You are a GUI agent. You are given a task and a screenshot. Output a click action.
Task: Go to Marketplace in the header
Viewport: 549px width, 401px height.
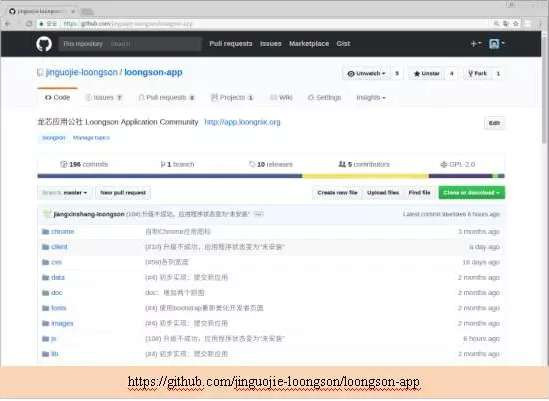pyautogui.click(x=309, y=44)
